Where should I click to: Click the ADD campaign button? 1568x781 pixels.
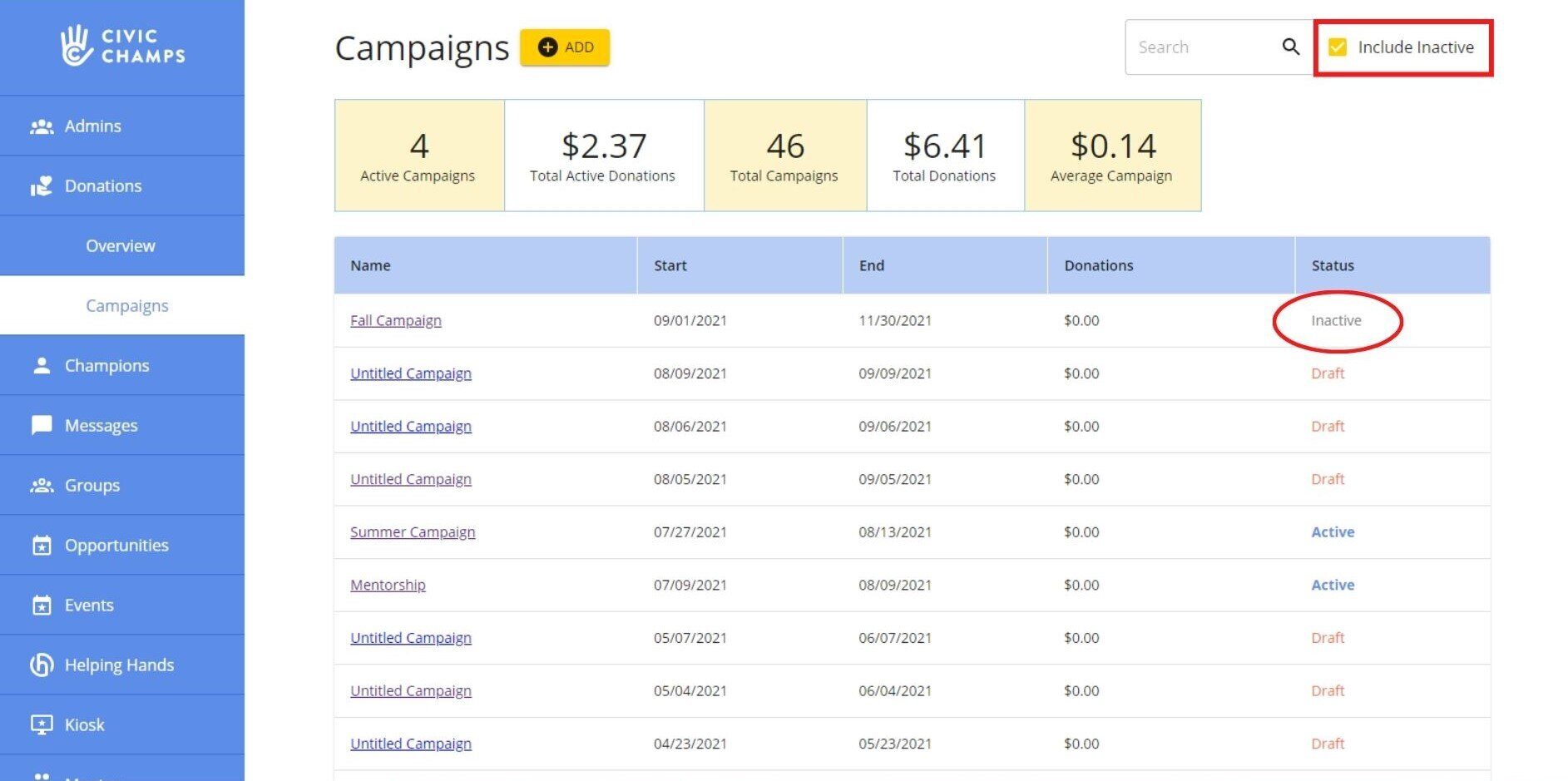565,47
